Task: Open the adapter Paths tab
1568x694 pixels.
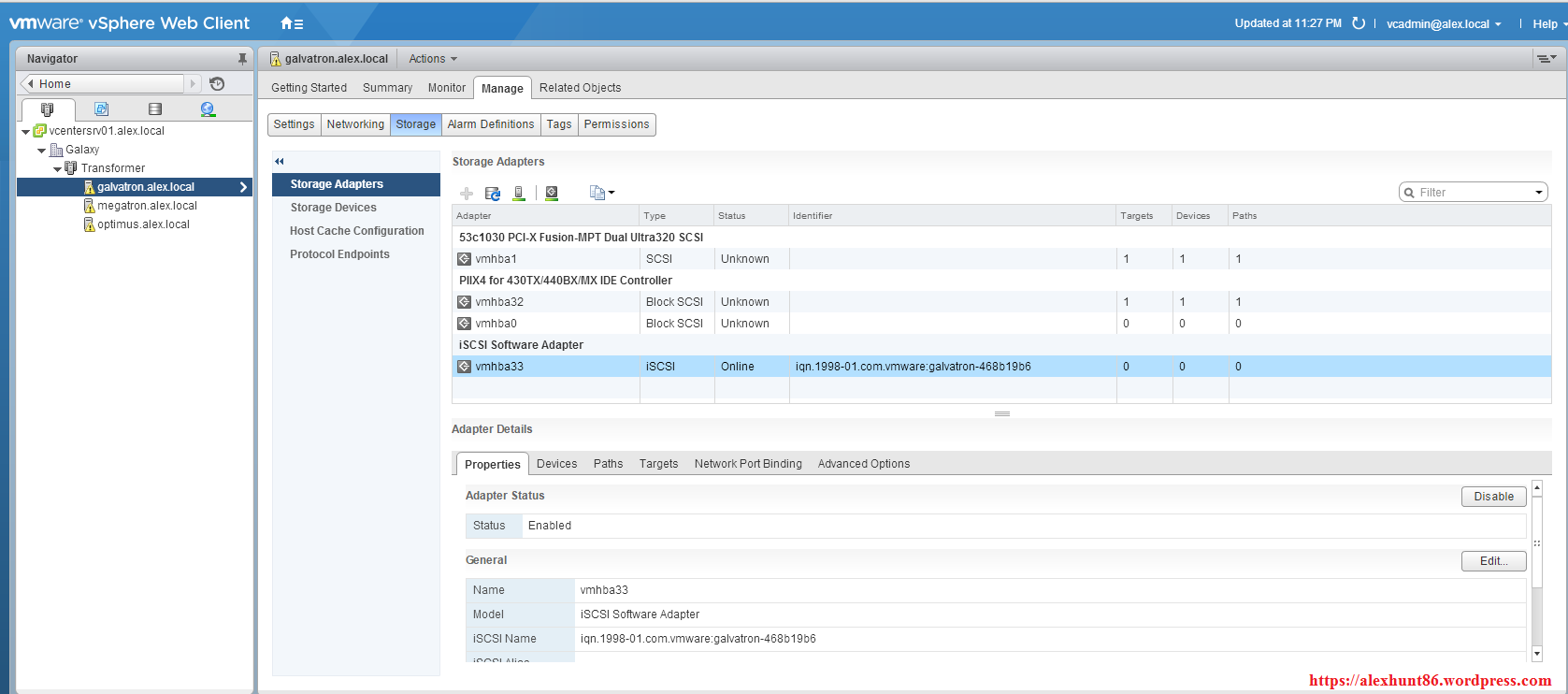Action: 608,464
